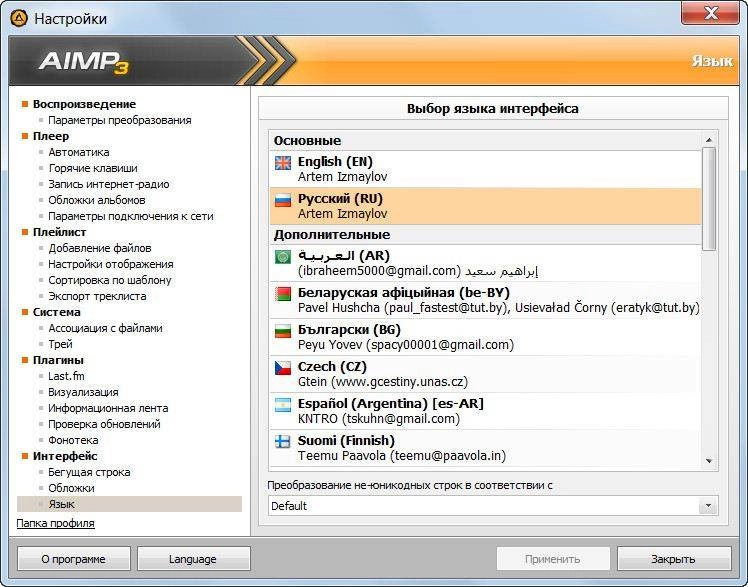
Task: Click the Belarusian flag icon
Action: tap(283, 294)
